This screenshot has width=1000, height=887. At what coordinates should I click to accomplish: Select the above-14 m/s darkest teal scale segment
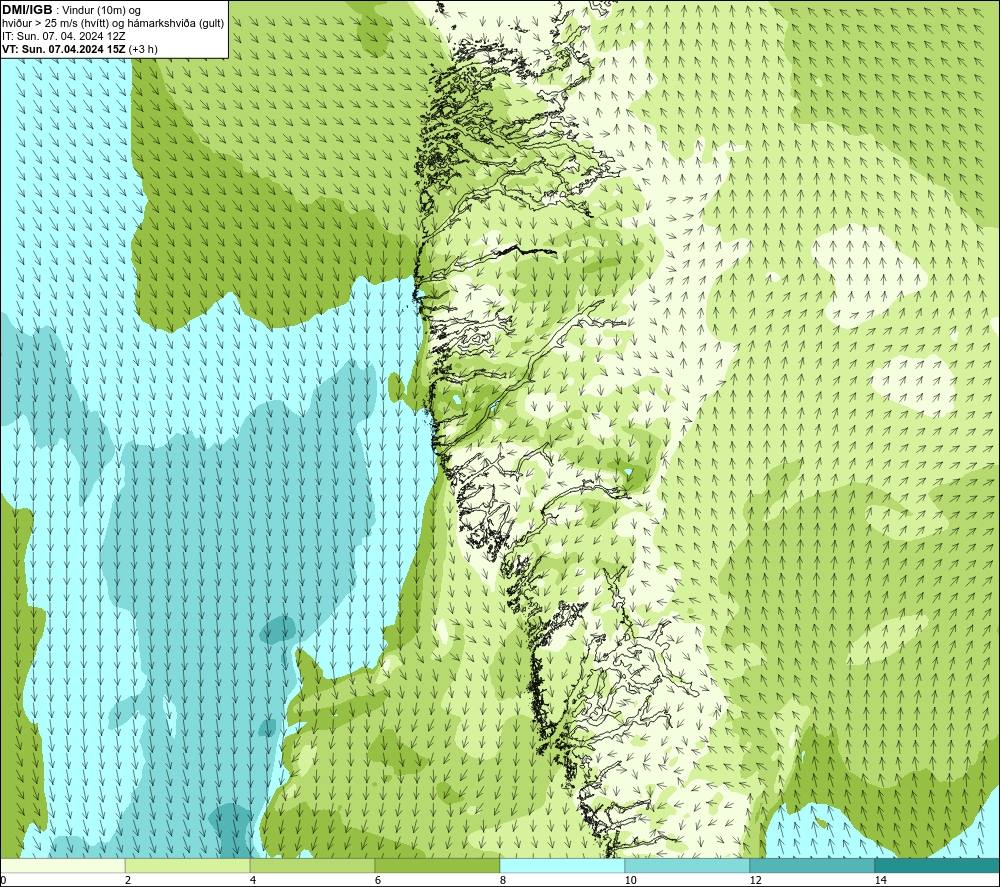pyautogui.click(x=938, y=865)
